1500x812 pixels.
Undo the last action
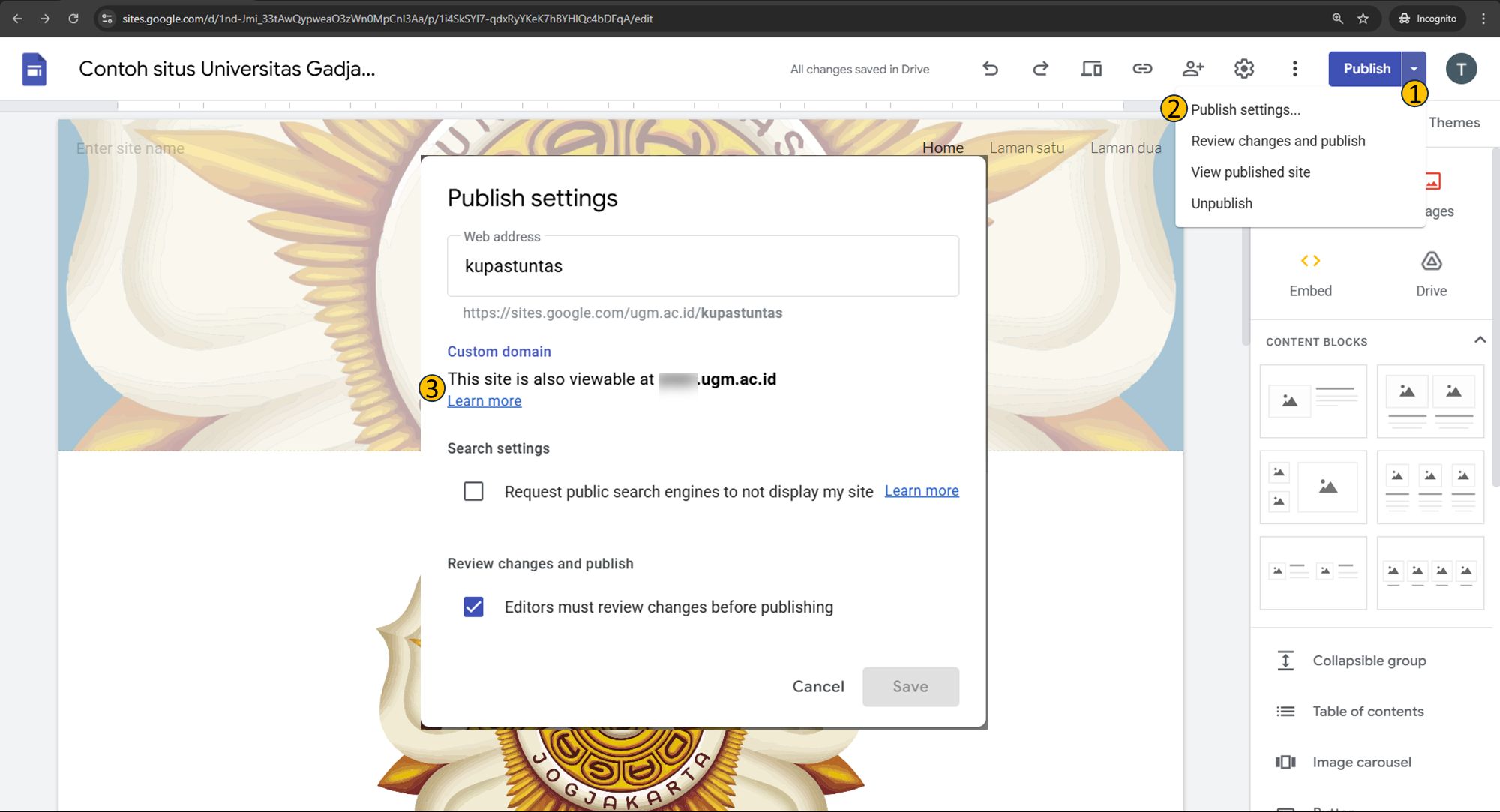pyautogui.click(x=991, y=69)
